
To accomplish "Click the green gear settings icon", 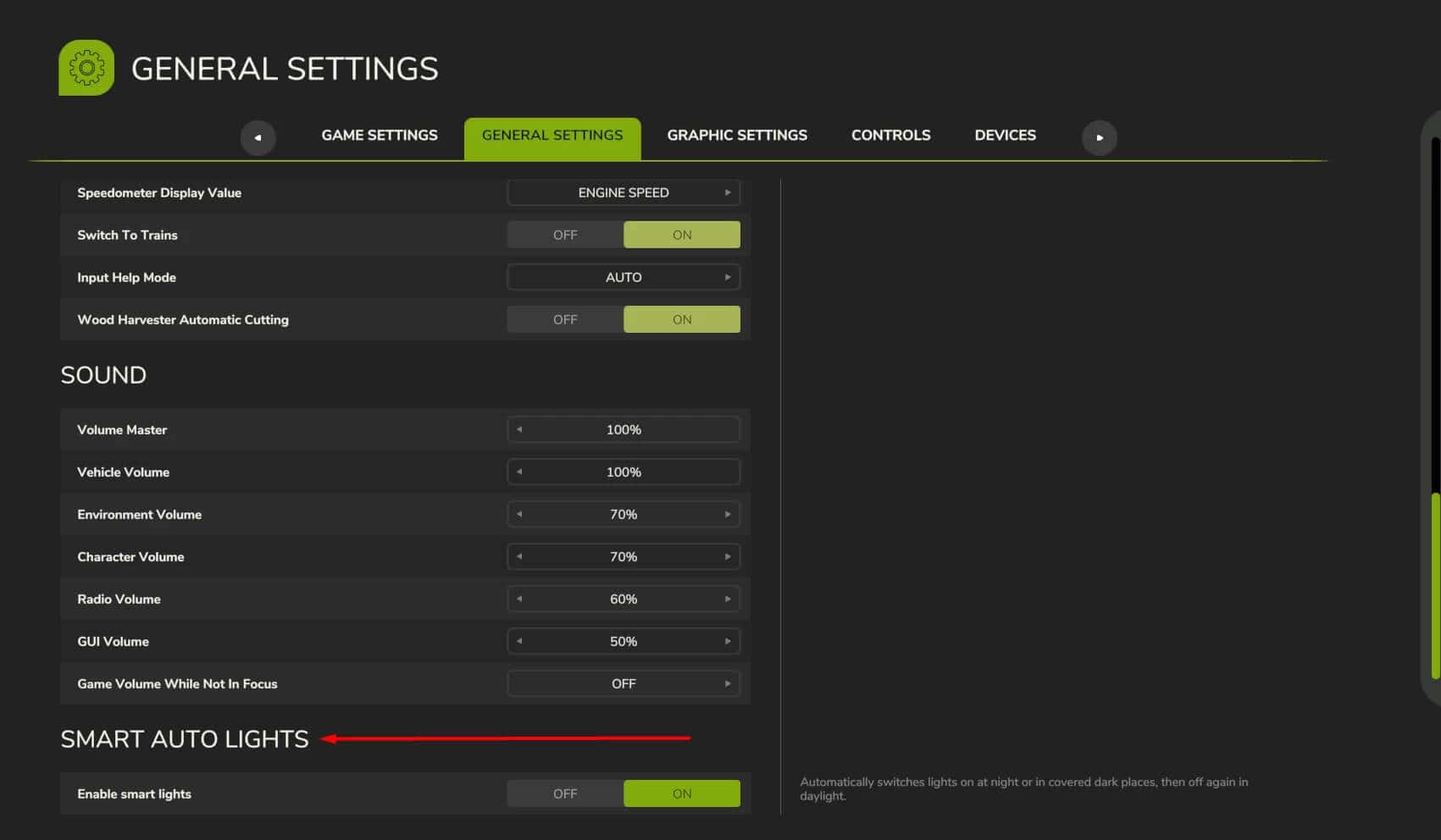I will [x=86, y=68].
